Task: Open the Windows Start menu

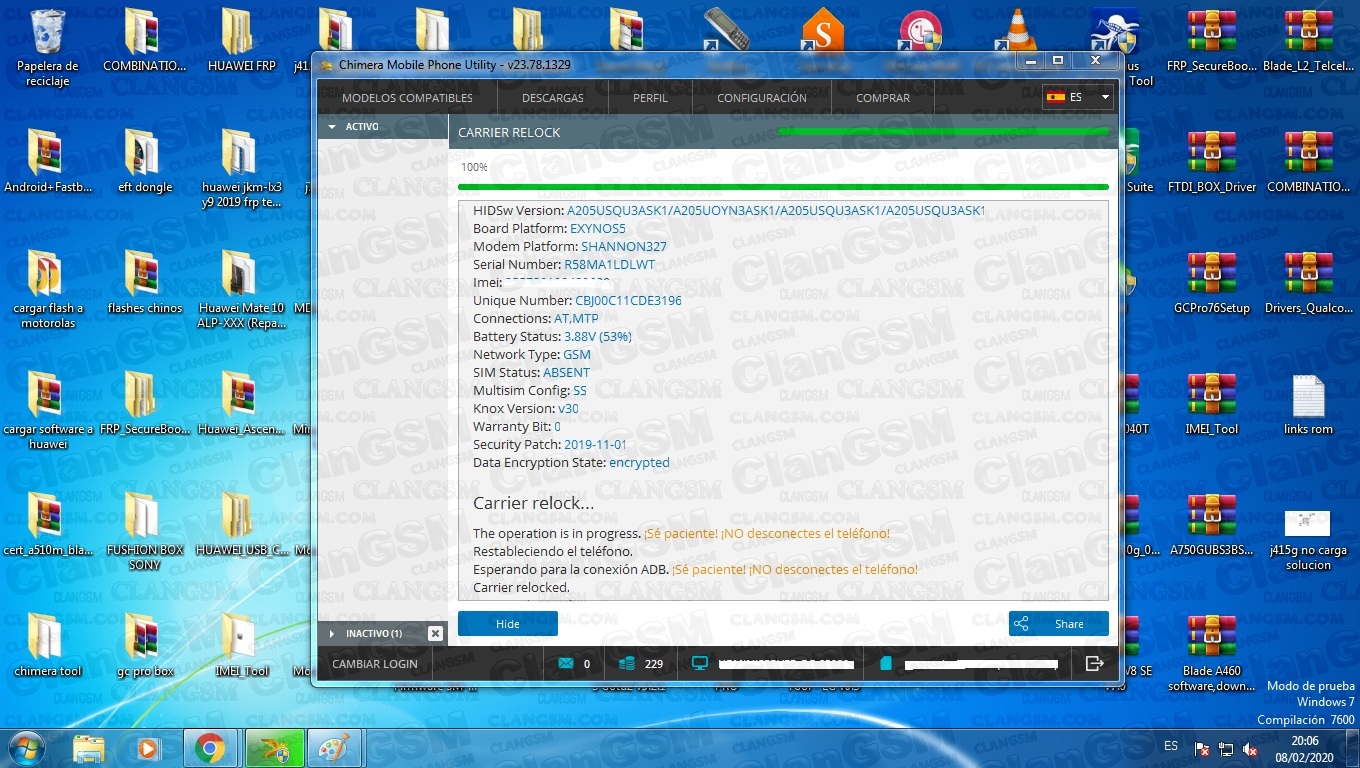Action: (26, 748)
